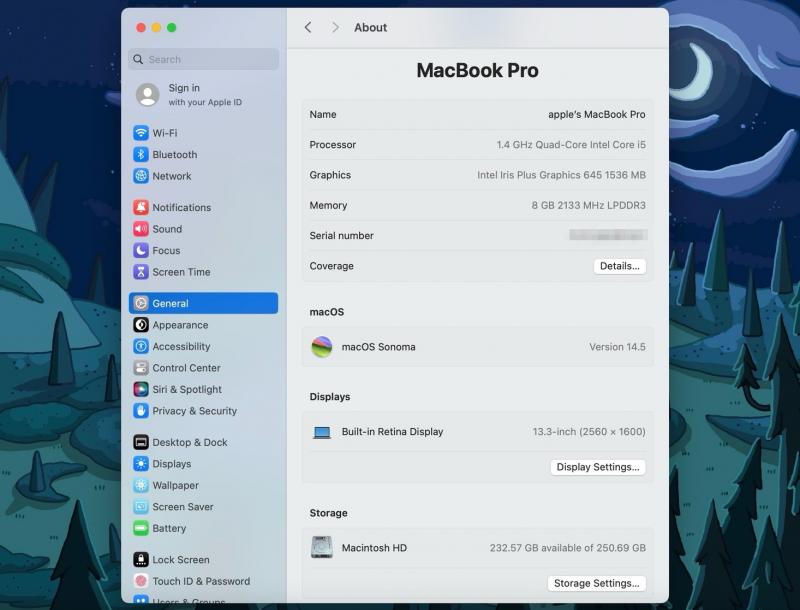Select Network label in sidebar
Viewport: 800px width, 610px height.
[172, 176]
